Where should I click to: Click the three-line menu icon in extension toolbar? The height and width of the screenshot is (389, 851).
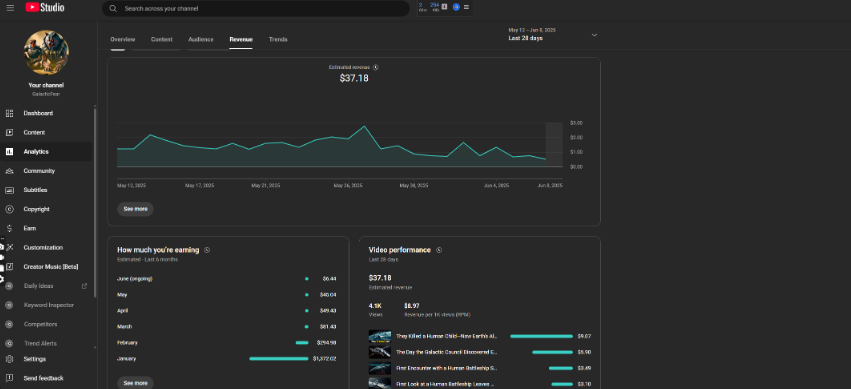[466, 7]
